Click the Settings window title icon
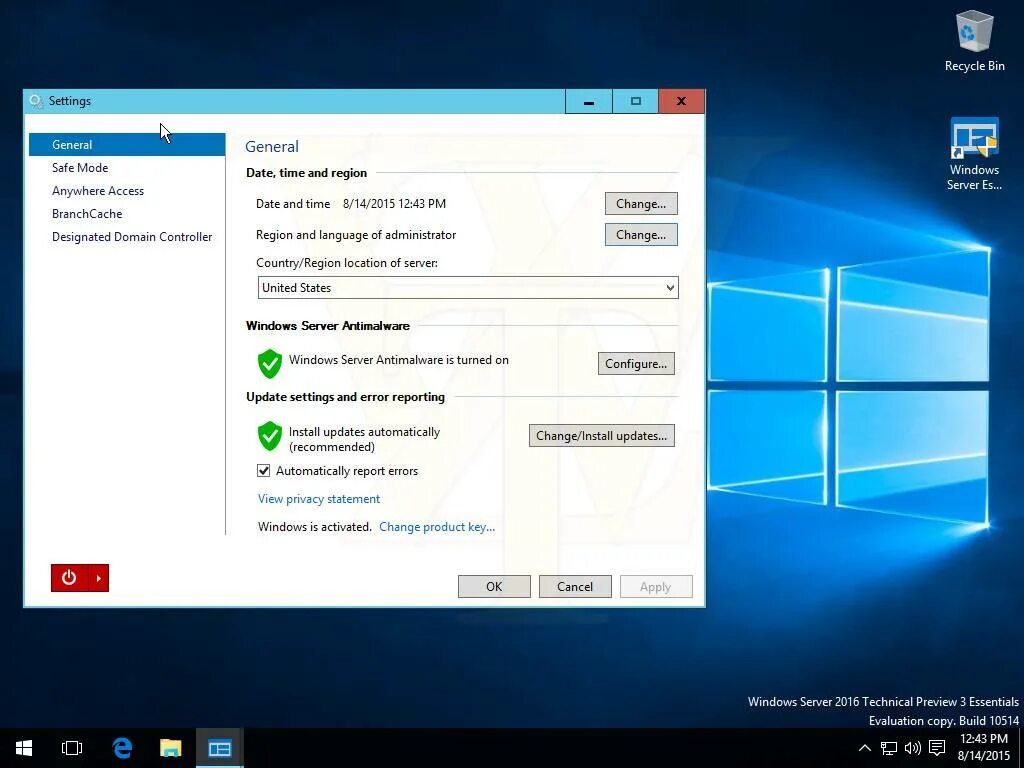This screenshot has height=768, width=1024. (36, 101)
